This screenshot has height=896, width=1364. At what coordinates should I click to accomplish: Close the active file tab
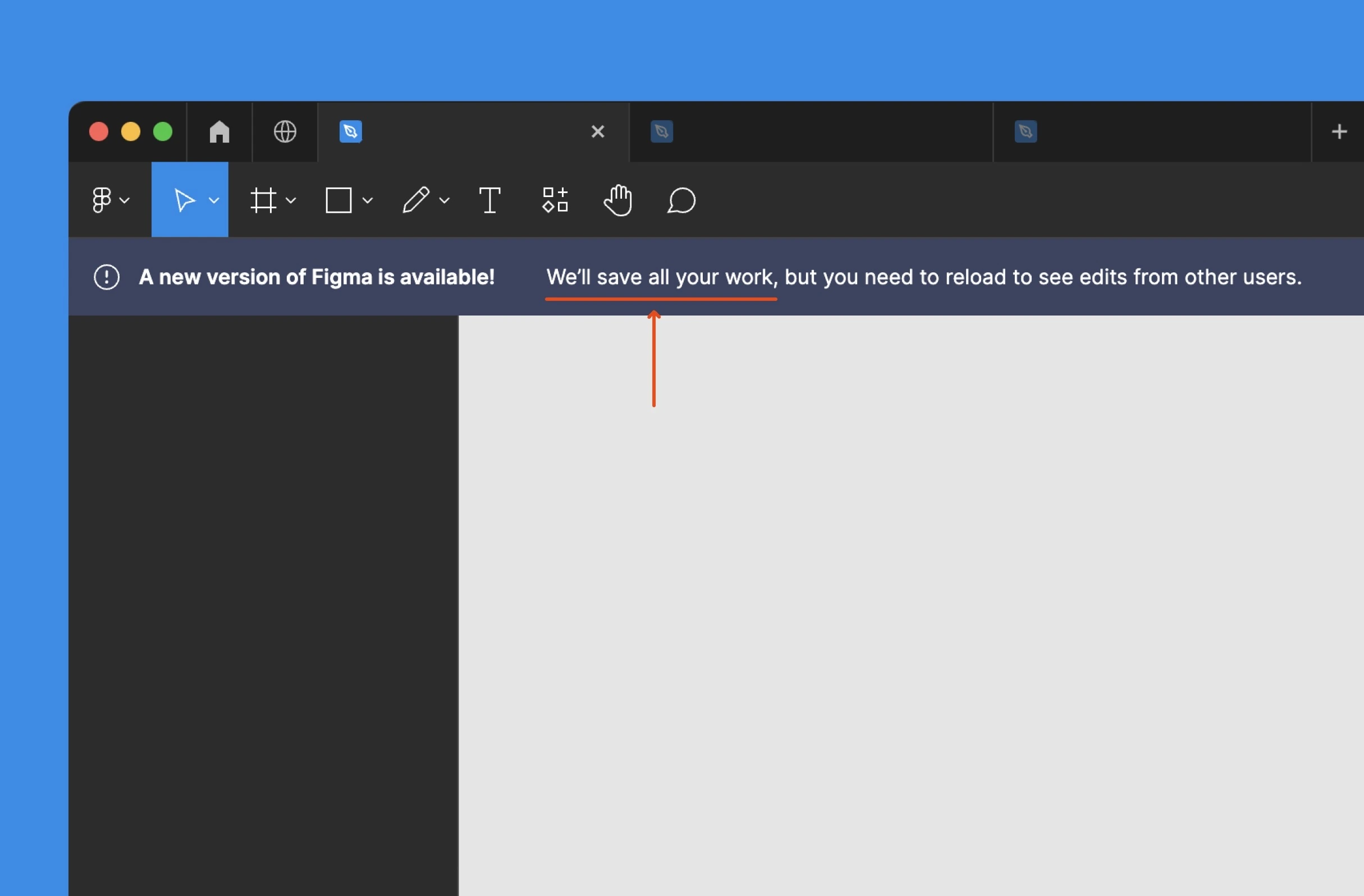(x=598, y=132)
